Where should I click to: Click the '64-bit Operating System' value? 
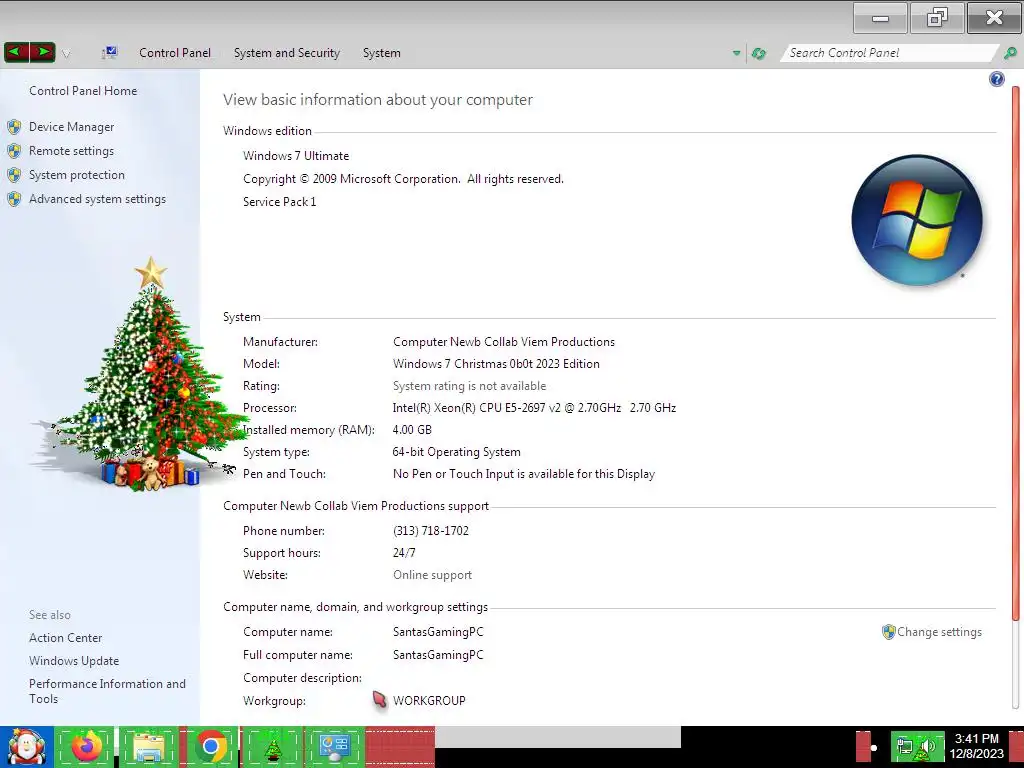click(x=456, y=452)
